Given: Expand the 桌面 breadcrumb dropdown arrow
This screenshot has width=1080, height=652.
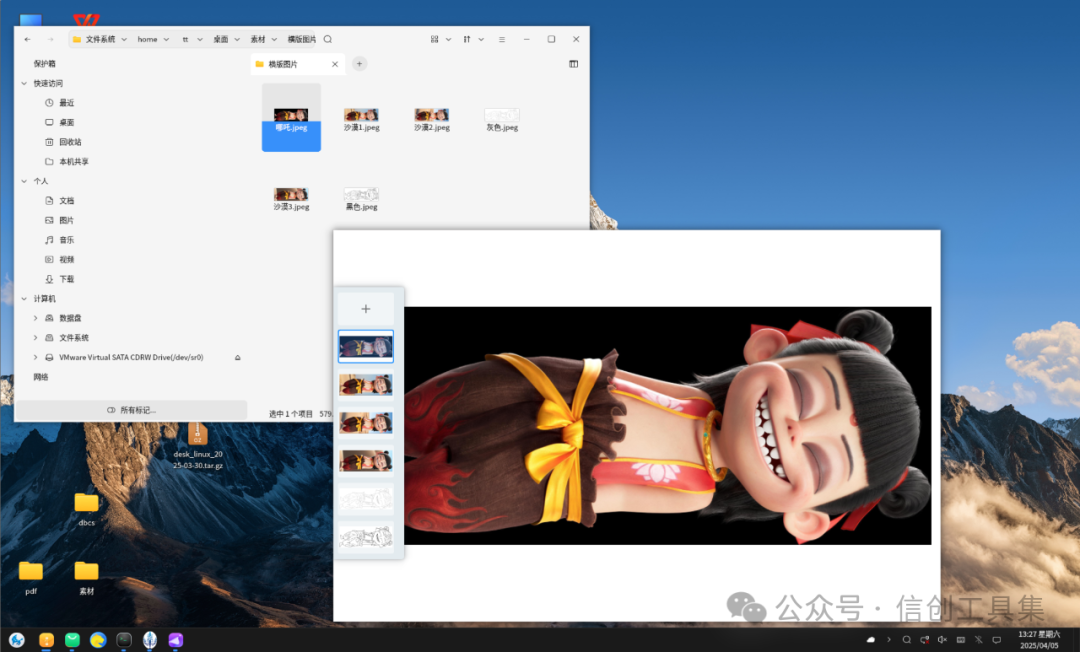Looking at the screenshot, I should [x=237, y=39].
